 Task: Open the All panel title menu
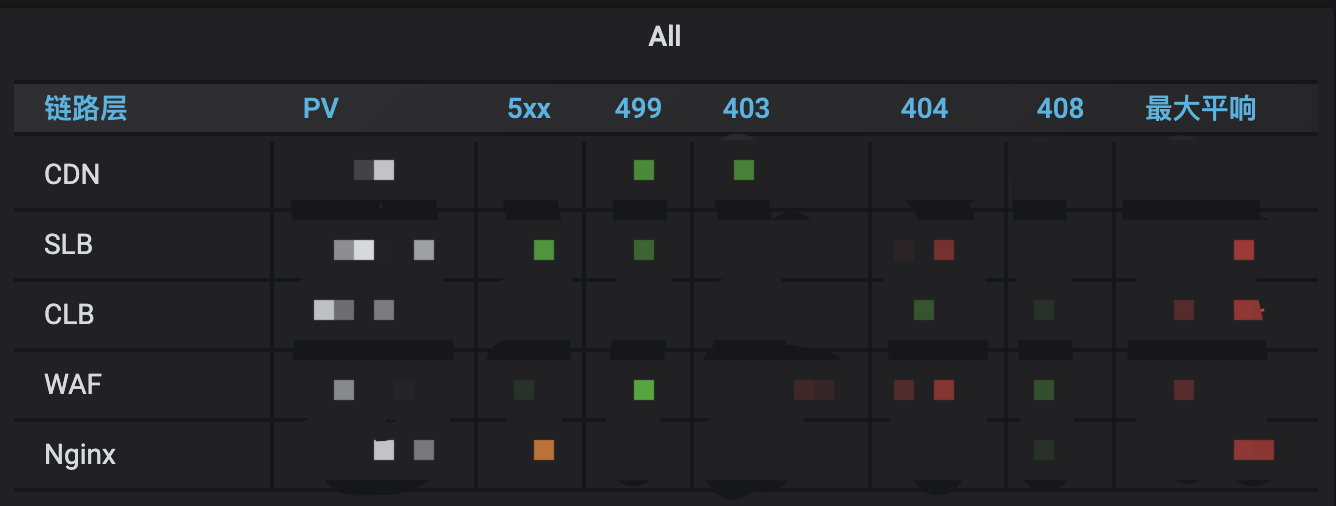point(665,37)
